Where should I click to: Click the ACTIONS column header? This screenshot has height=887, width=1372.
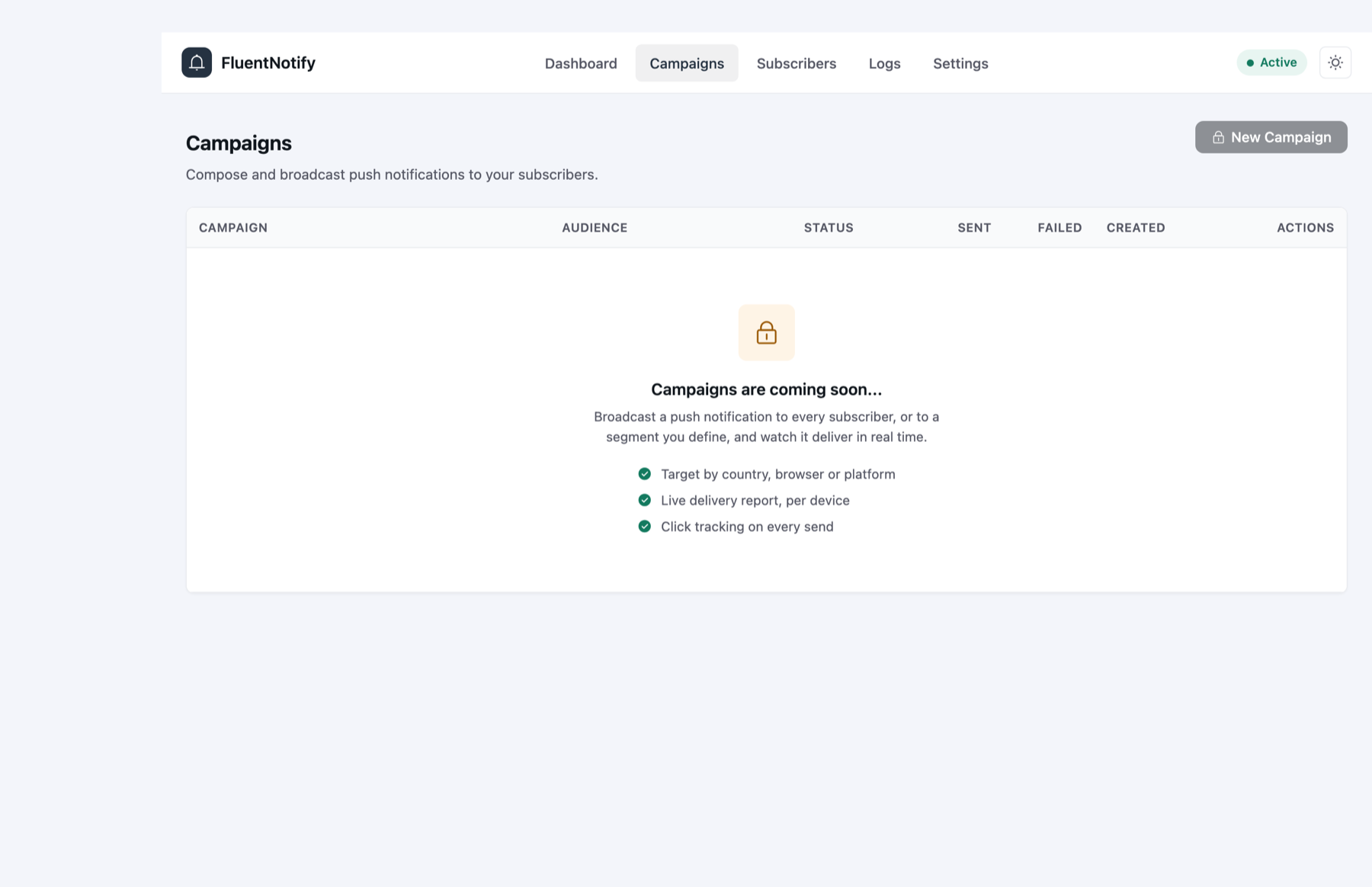pos(1305,228)
